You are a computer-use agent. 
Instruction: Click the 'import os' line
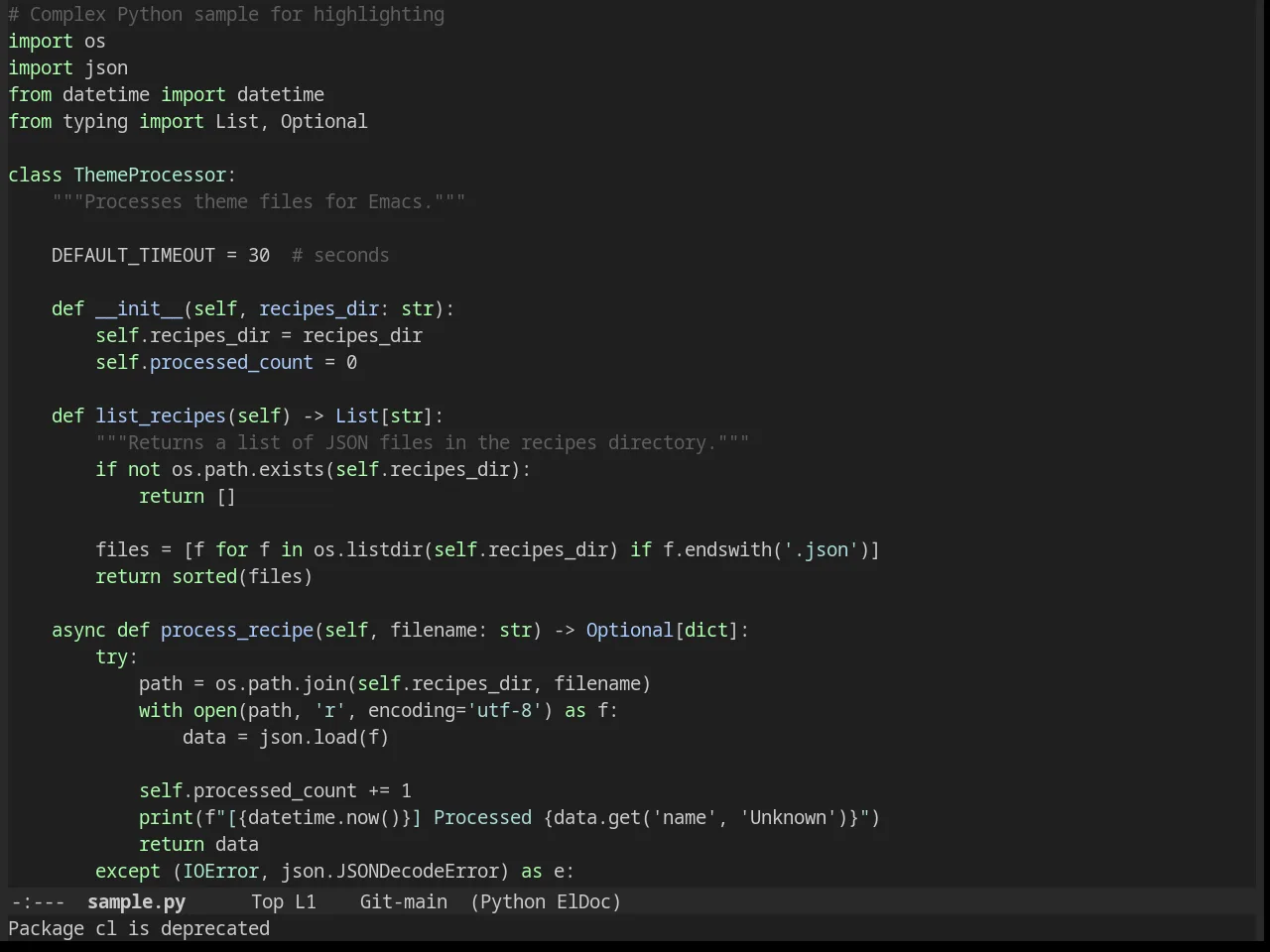click(x=57, y=42)
